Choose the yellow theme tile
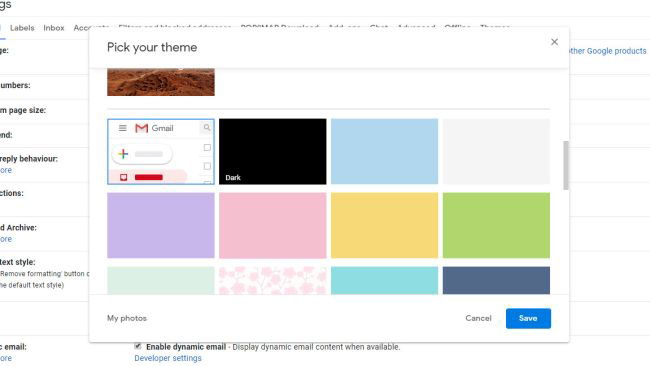This screenshot has height=366, width=650. tap(384, 225)
